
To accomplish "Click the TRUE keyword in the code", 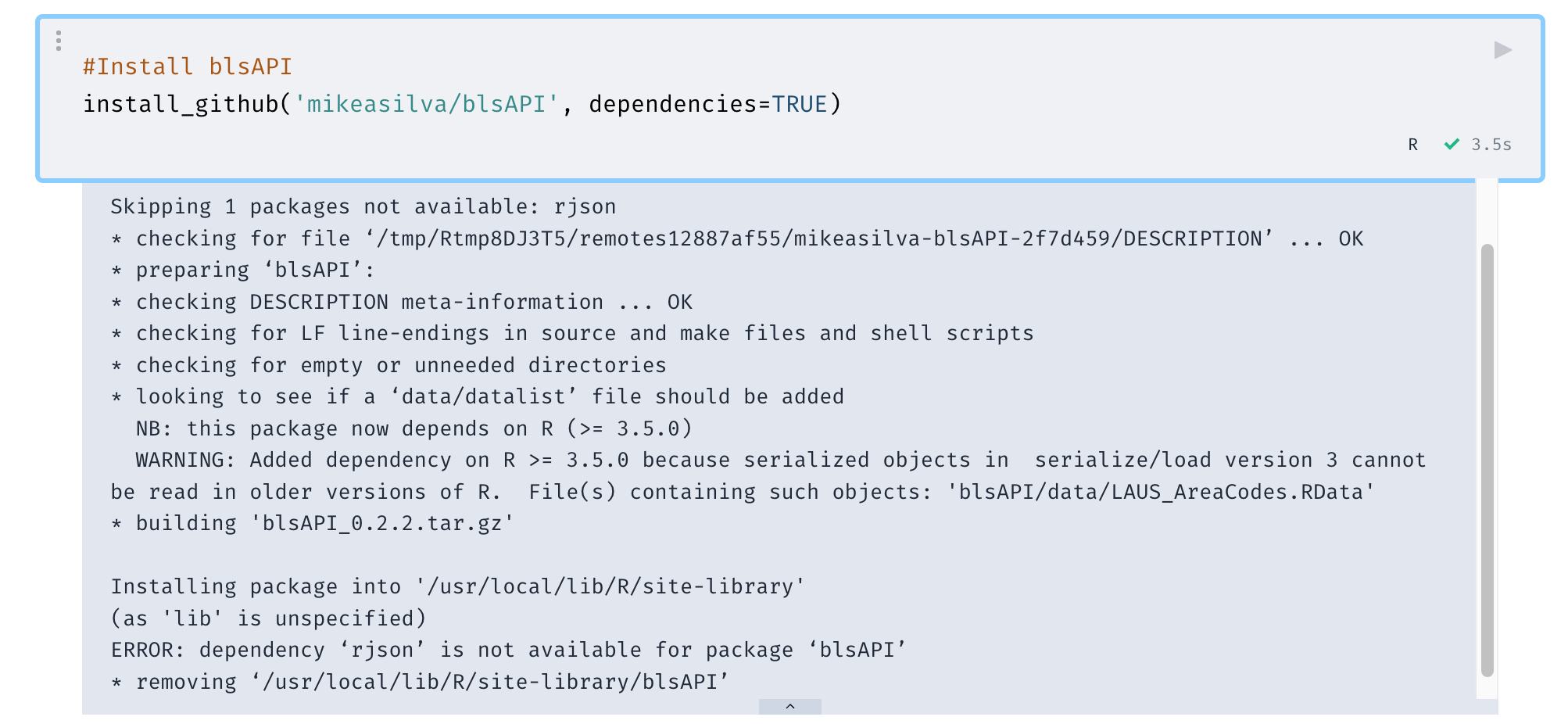I will (800, 102).
